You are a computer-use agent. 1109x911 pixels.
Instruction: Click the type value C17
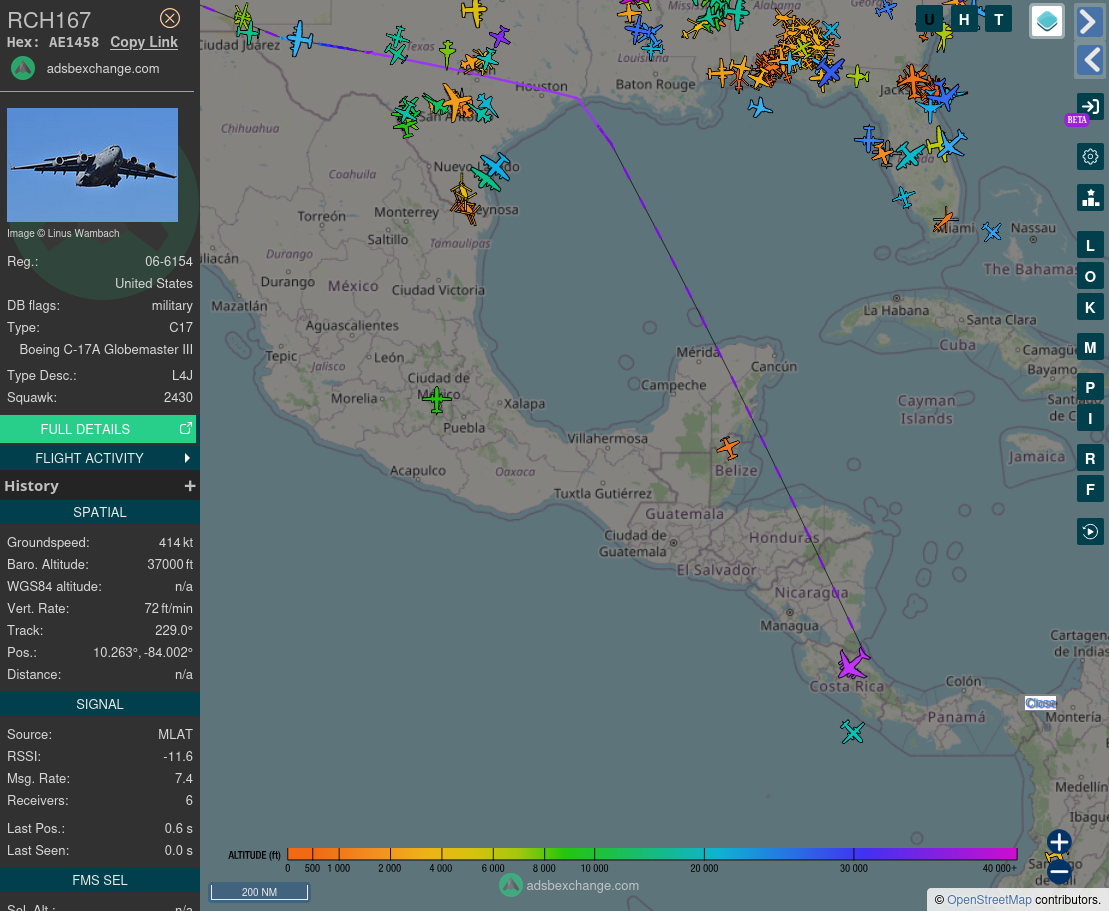(181, 327)
